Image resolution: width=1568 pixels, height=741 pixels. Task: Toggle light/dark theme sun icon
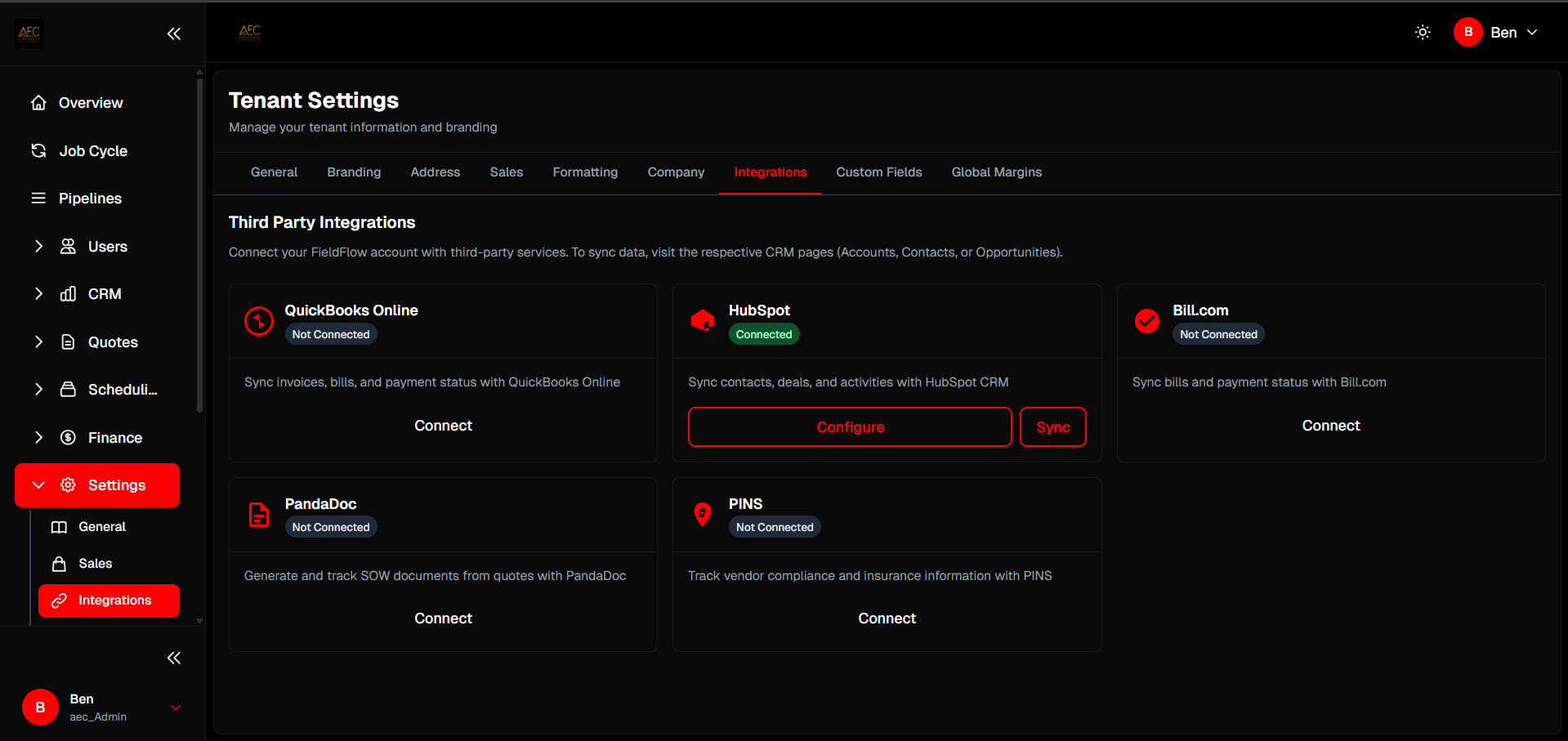tap(1423, 33)
